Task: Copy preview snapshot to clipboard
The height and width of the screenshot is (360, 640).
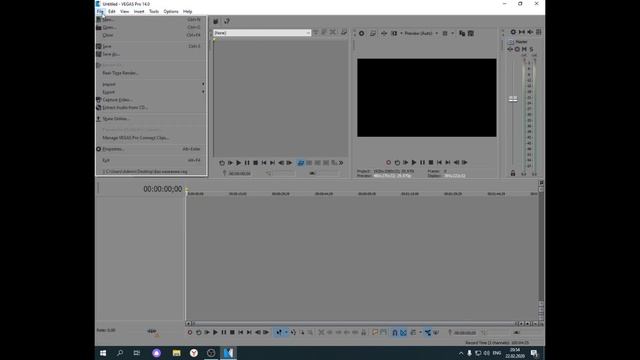Action: [462, 33]
